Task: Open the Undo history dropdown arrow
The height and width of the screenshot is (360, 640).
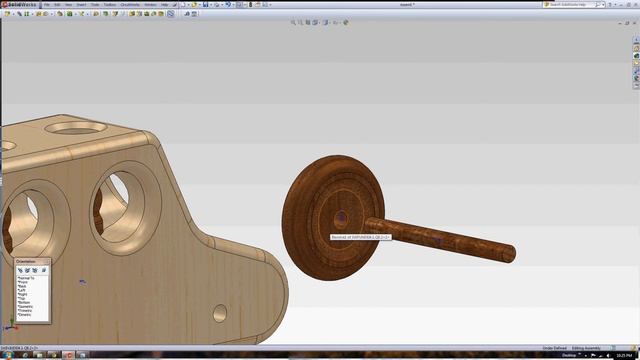Action: (x=233, y=5)
